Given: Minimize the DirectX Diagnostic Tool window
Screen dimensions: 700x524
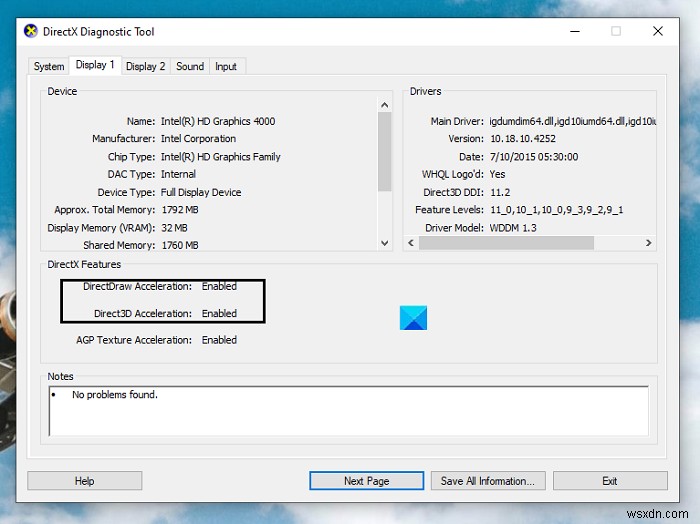Looking at the screenshot, I should click(575, 31).
